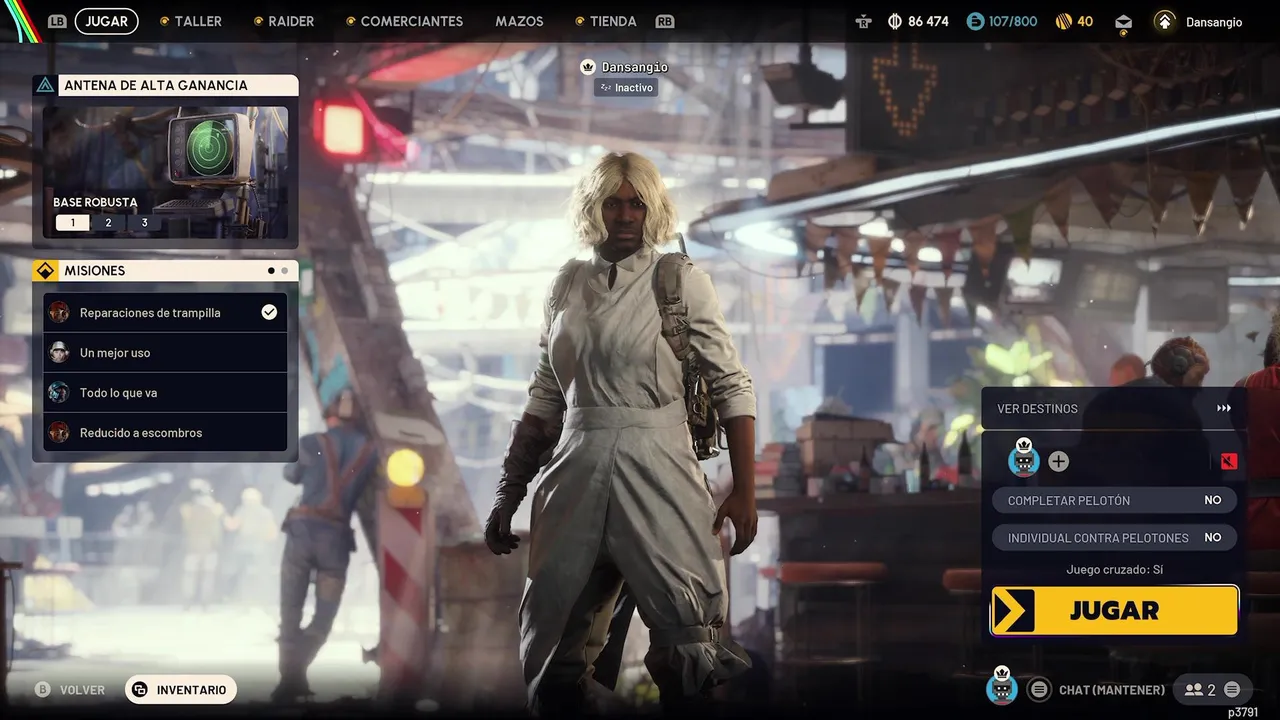Add a squad member with plus icon

pyautogui.click(x=1058, y=461)
